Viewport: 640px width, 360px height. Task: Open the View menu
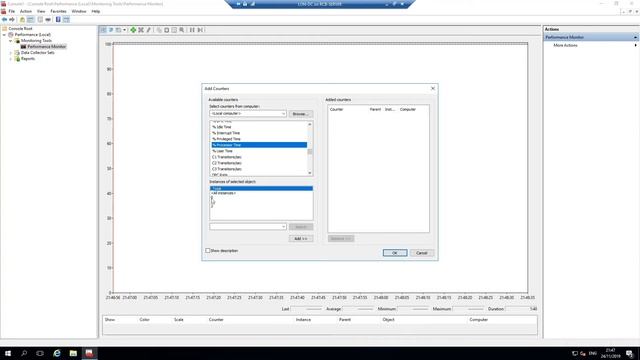click(x=41, y=11)
